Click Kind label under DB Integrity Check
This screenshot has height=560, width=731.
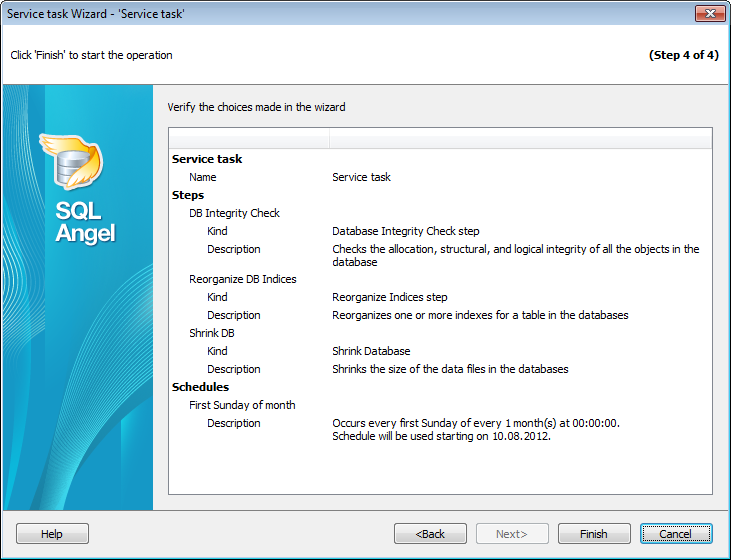(x=217, y=231)
